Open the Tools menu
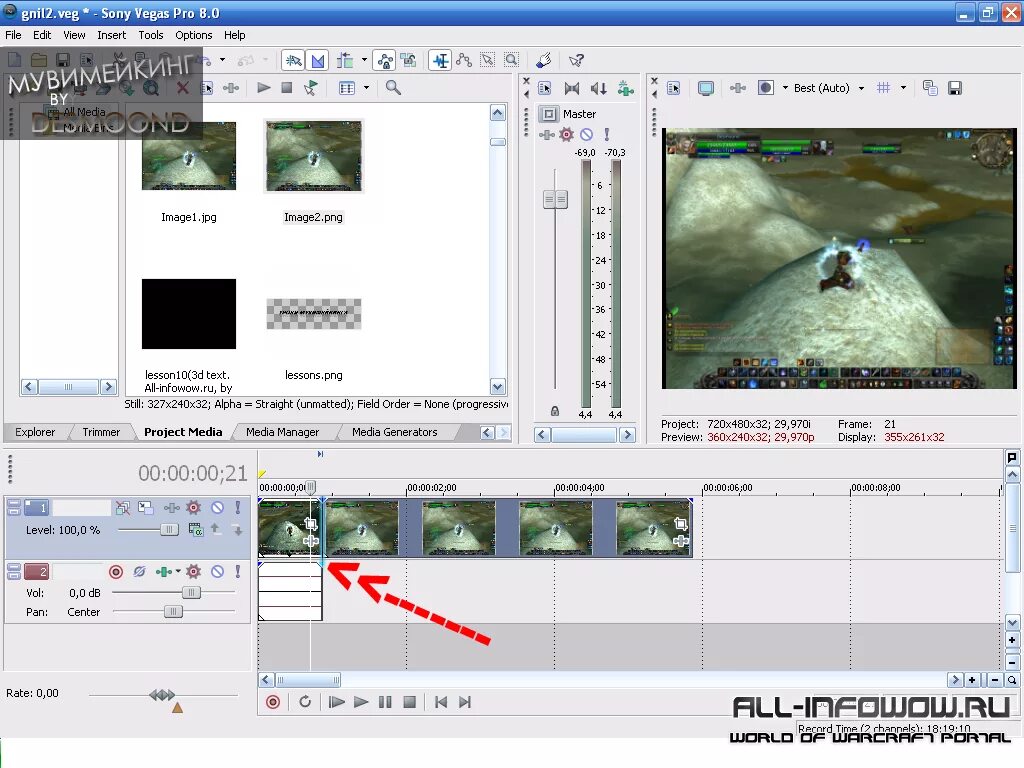This screenshot has width=1024, height=768. point(151,35)
